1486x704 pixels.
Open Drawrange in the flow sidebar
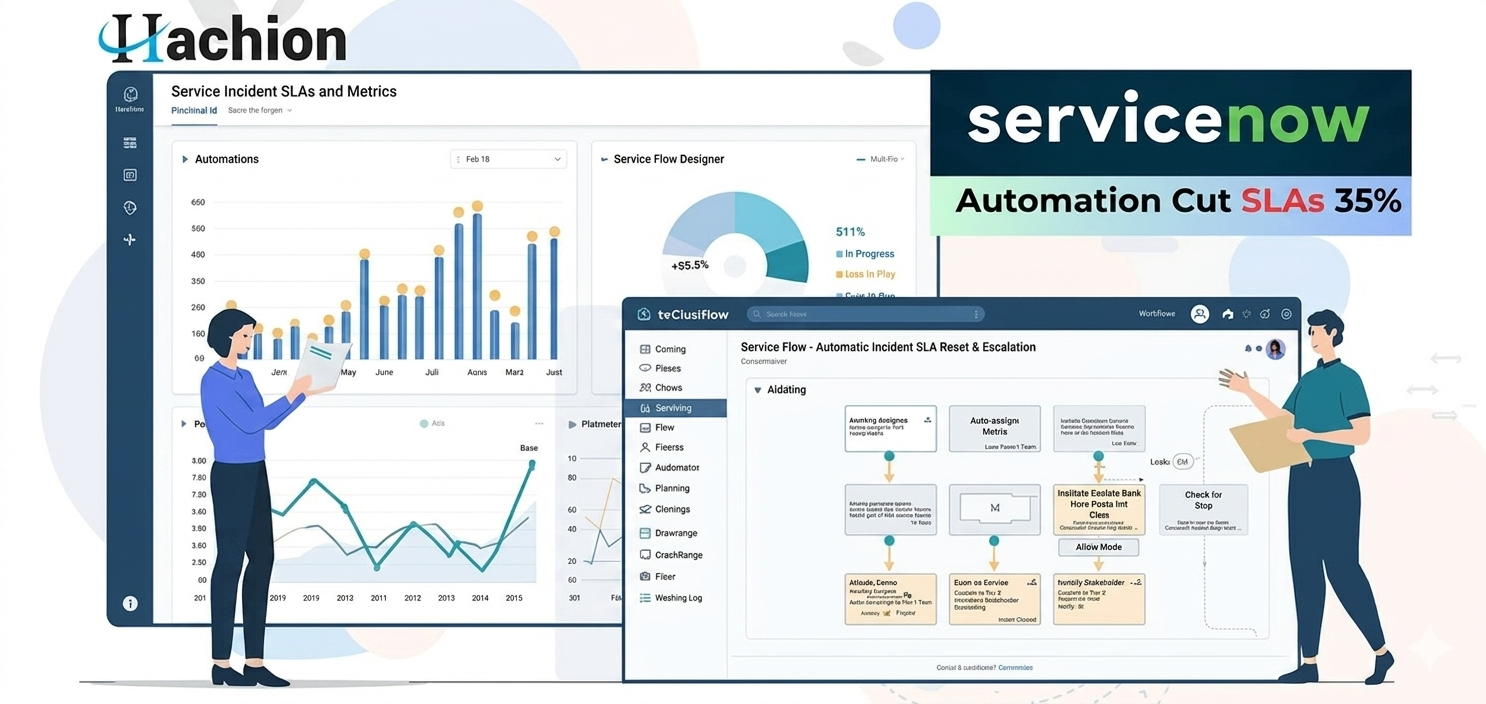pyautogui.click(x=668, y=533)
